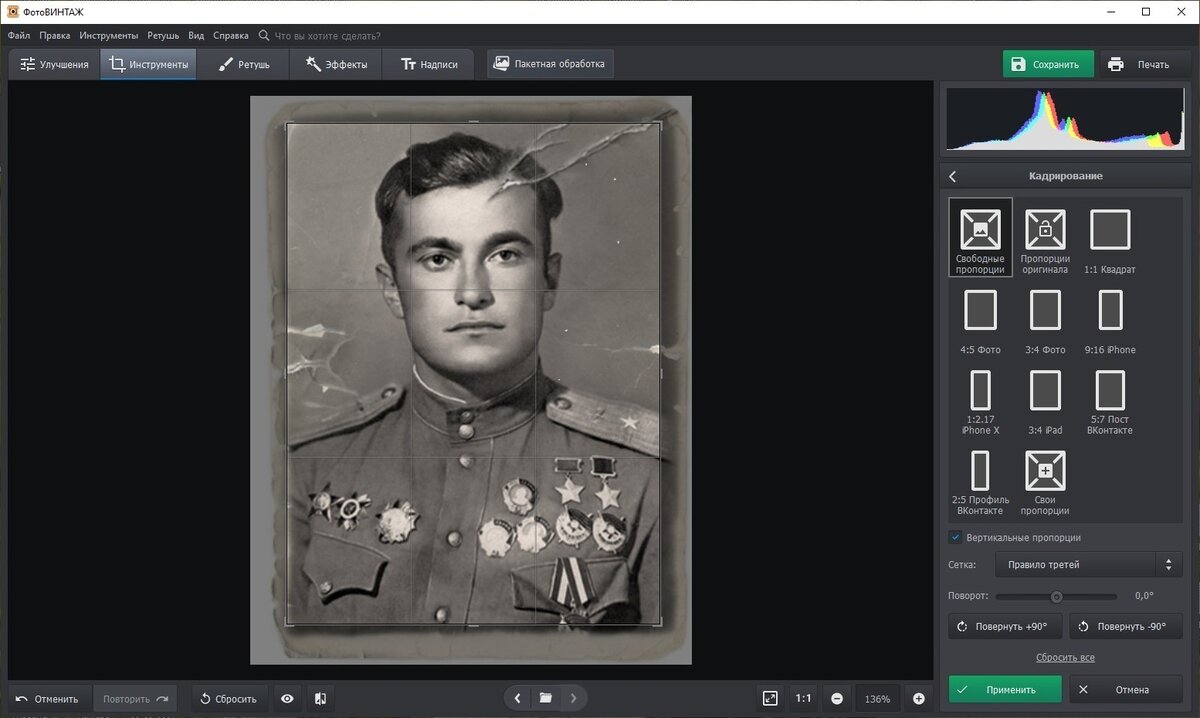1200x718 pixels.
Task: Open the Вид menu
Action: pyautogui.click(x=196, y=35)
